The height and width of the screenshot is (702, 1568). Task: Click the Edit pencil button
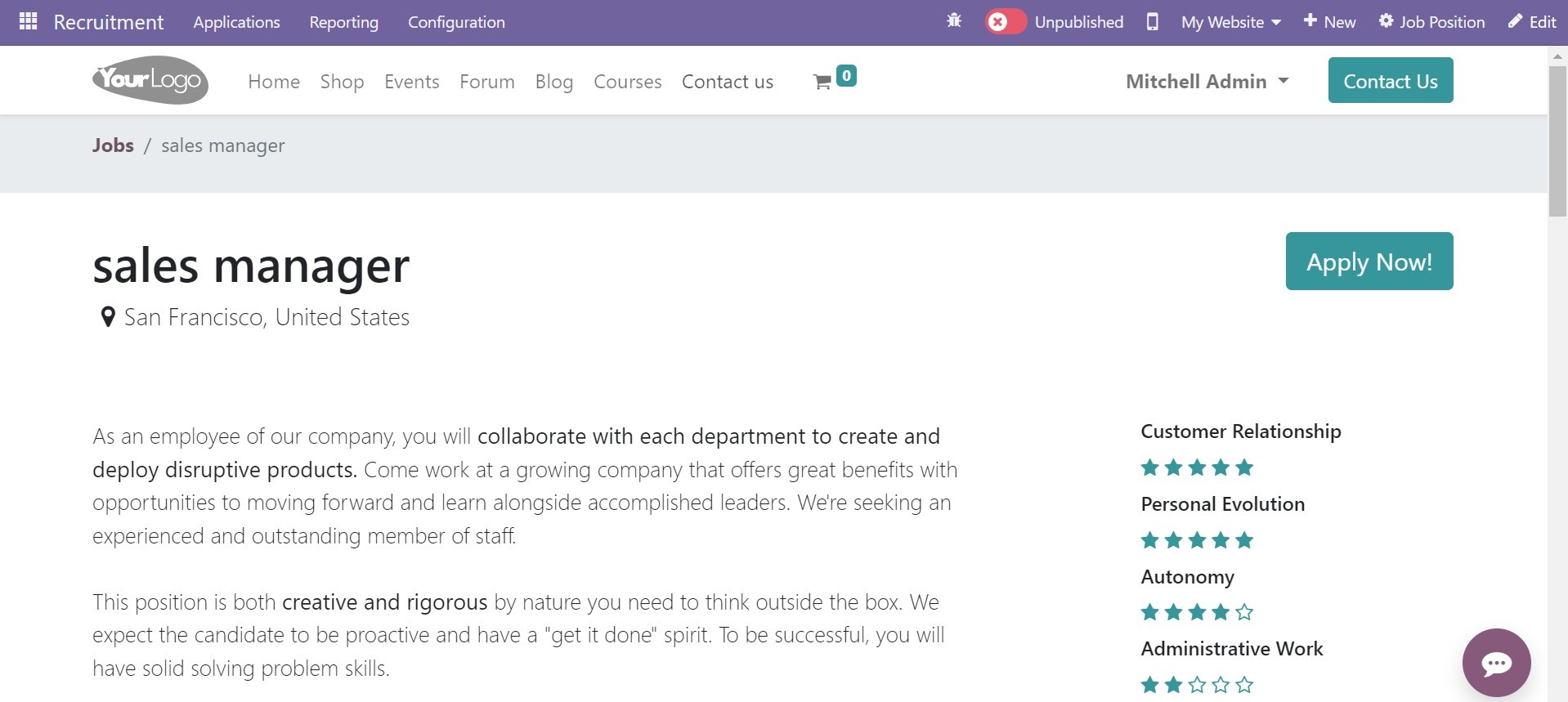tap(1532, 22)
